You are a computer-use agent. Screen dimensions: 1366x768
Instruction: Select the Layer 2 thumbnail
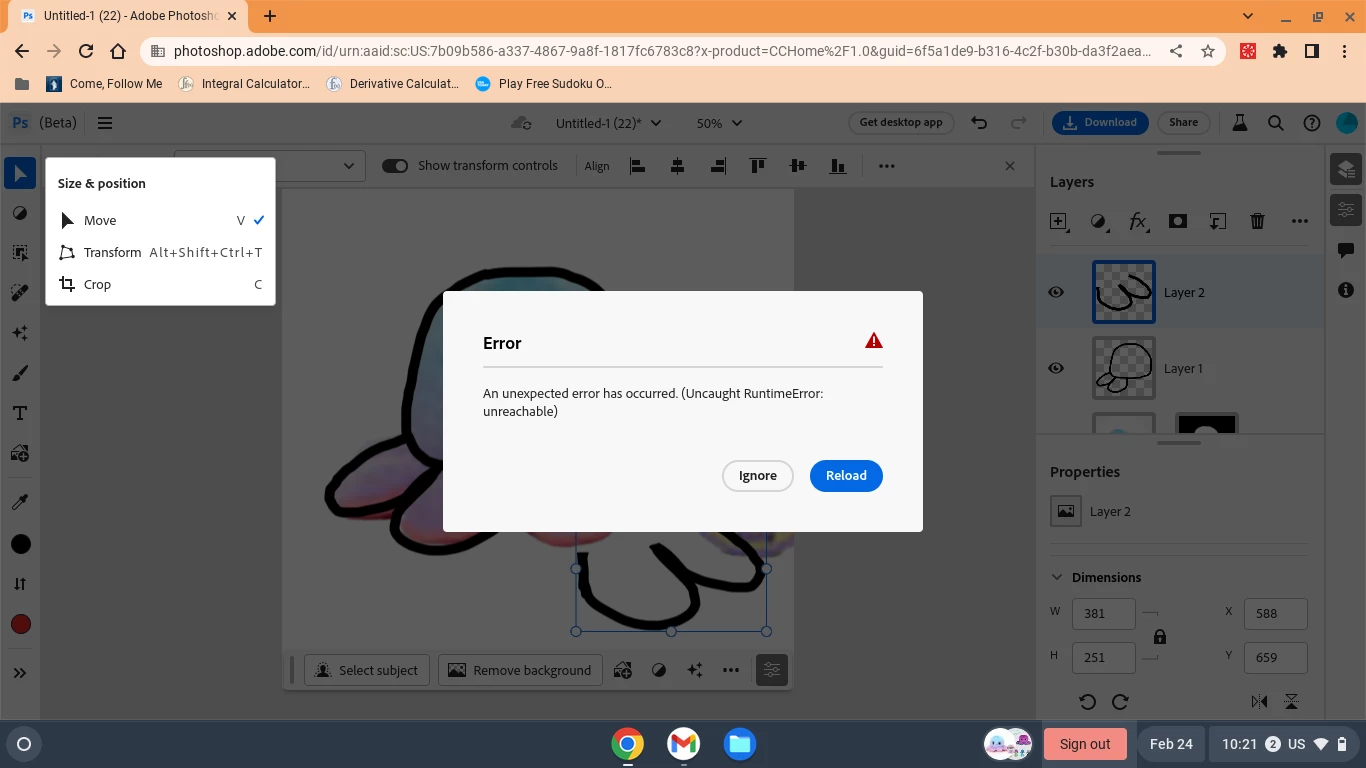(1124, 292)
